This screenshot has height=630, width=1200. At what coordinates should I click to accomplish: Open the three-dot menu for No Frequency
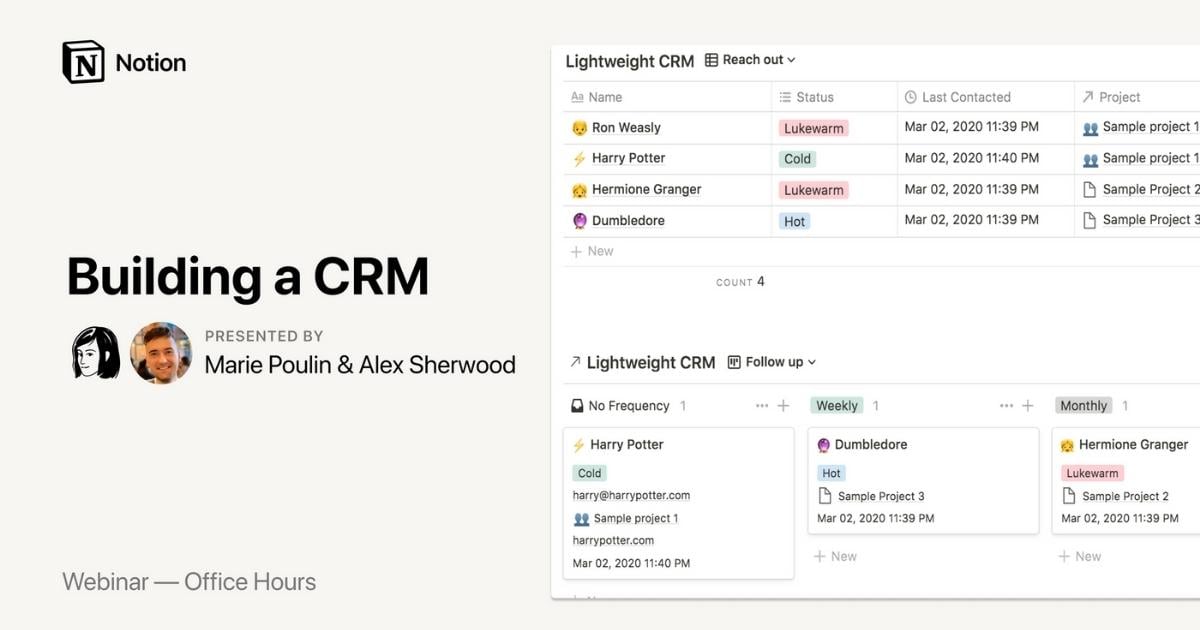click(762, 406)
